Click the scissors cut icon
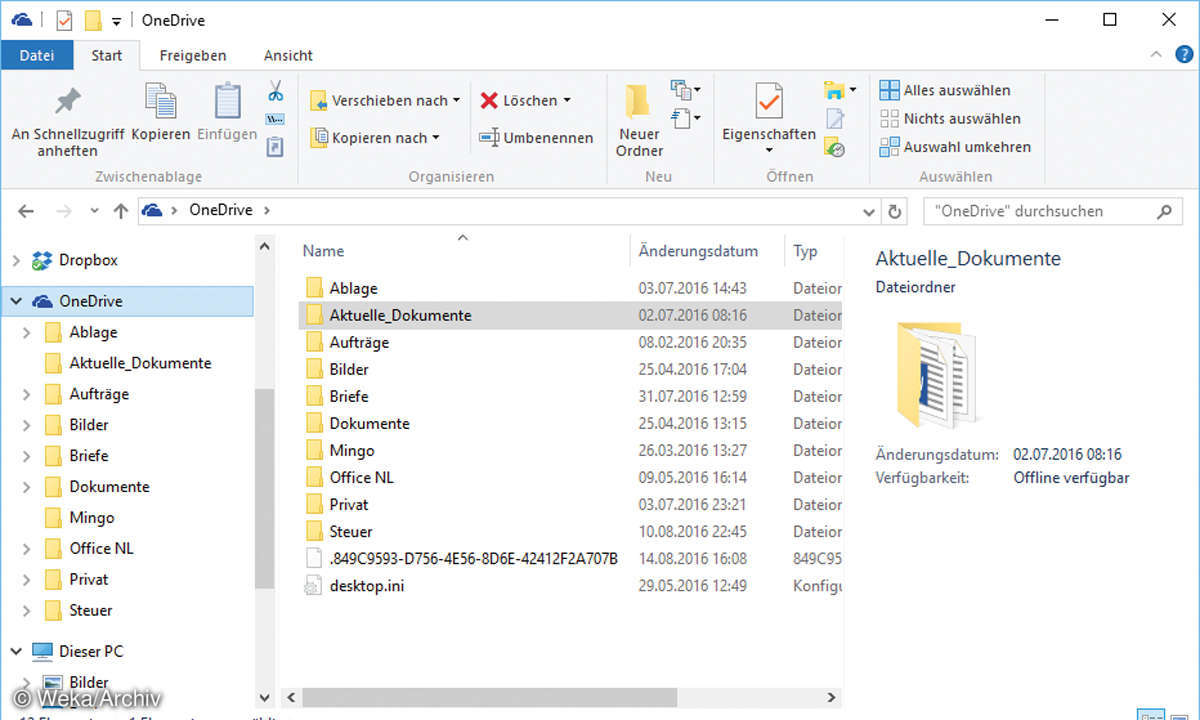 275,93
